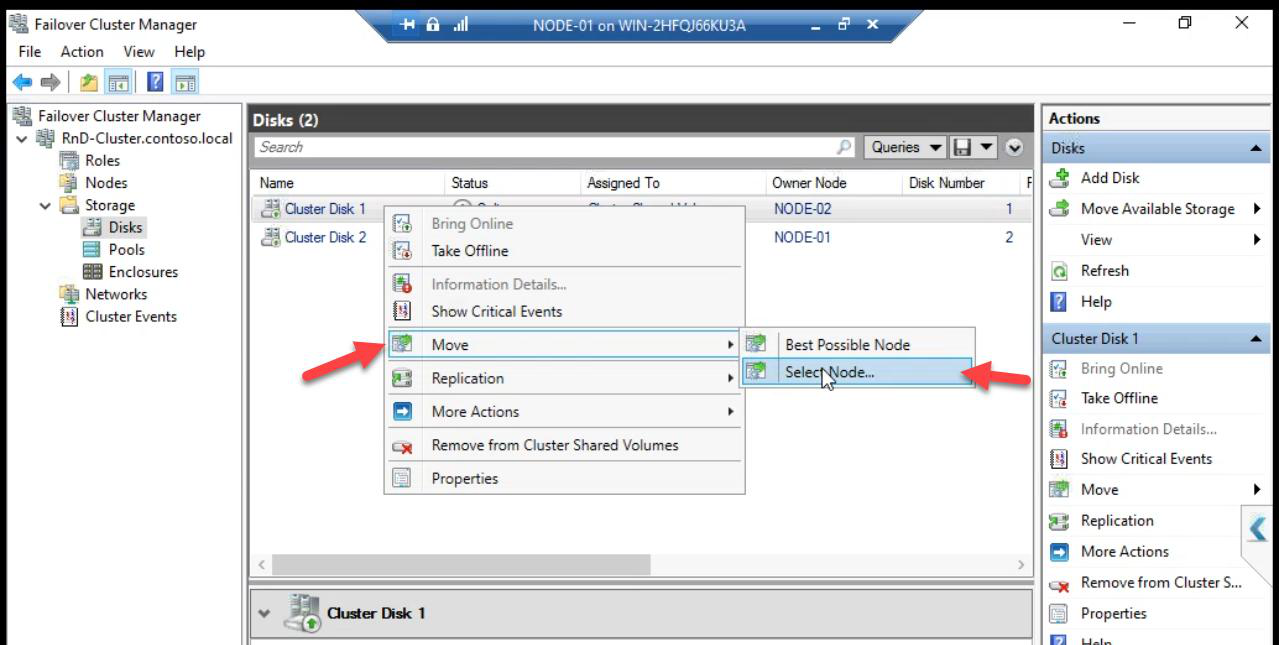Choose Remove from Cluster Shared Volumes
The image size is (1279, 645).
click(x=565, y=445)
